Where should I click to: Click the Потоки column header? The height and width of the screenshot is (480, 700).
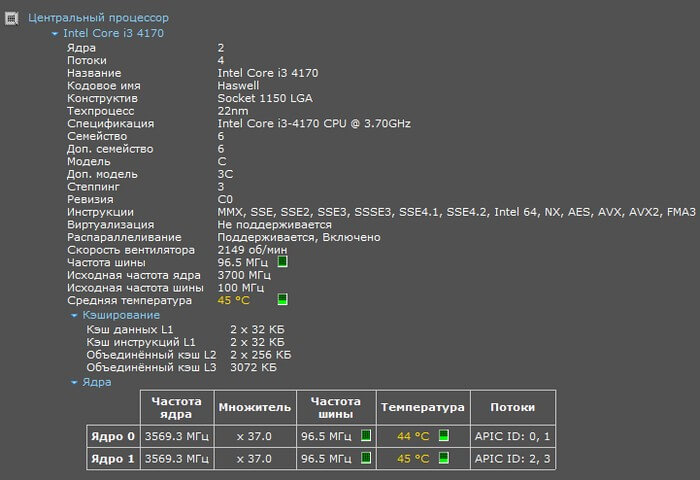click(x=511, y=408)
